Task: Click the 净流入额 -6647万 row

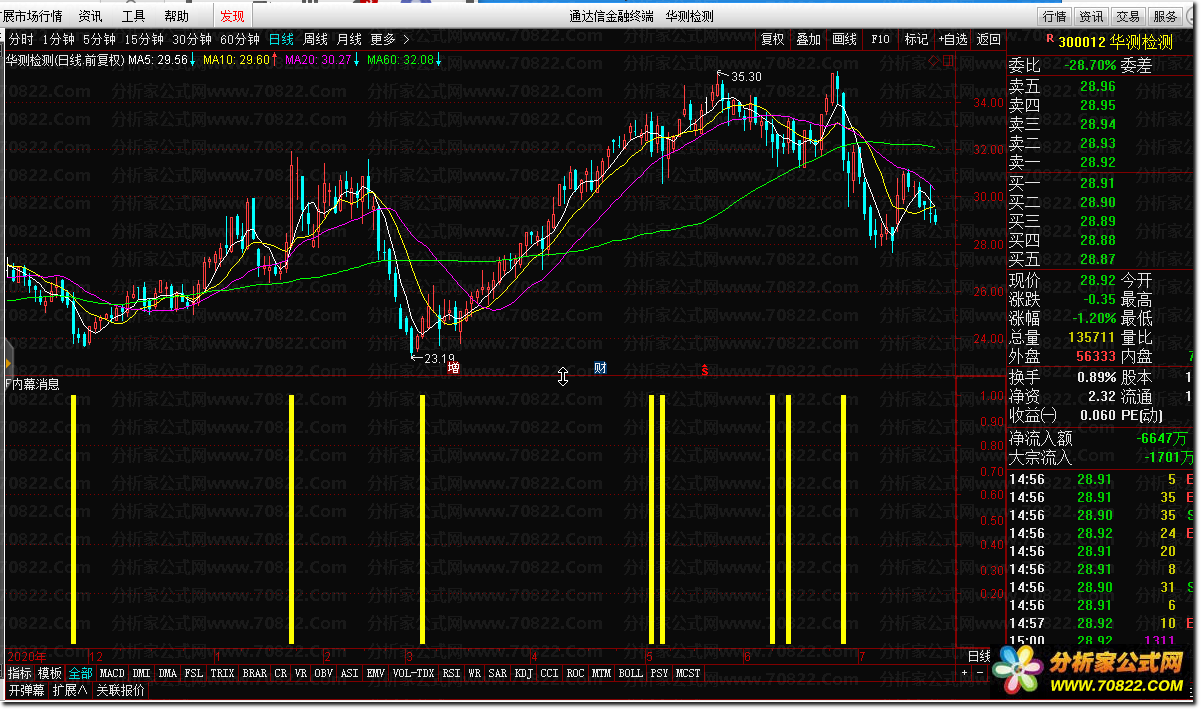Action: (x=1100, y=438)
